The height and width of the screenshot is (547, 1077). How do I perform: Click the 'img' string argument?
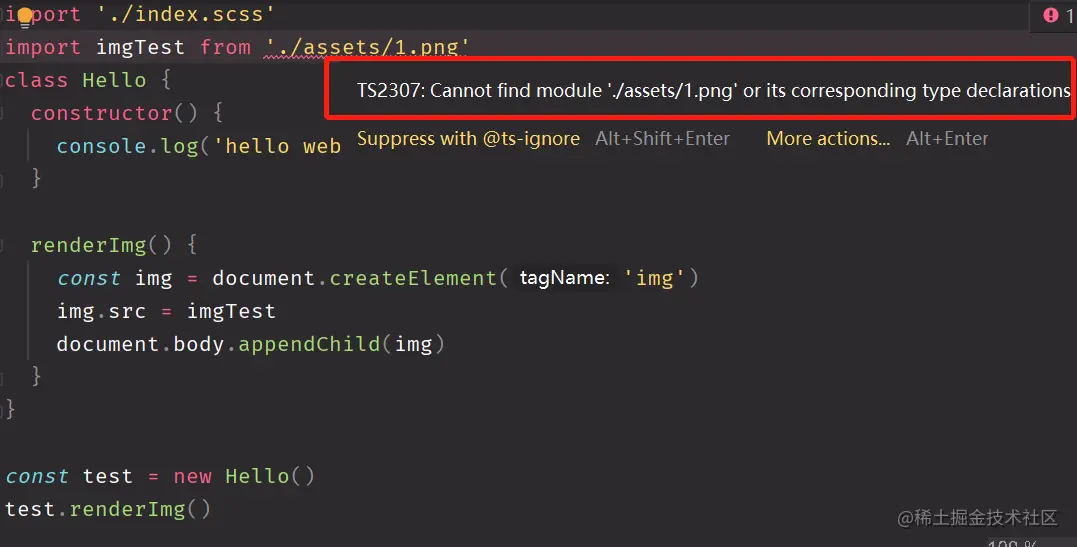[x=654, y=278]
